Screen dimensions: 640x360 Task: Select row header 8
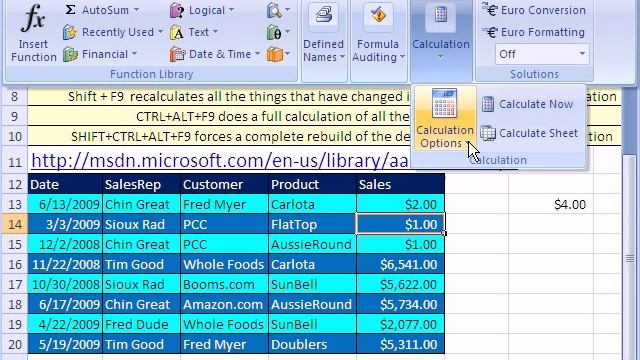point(15,97)
